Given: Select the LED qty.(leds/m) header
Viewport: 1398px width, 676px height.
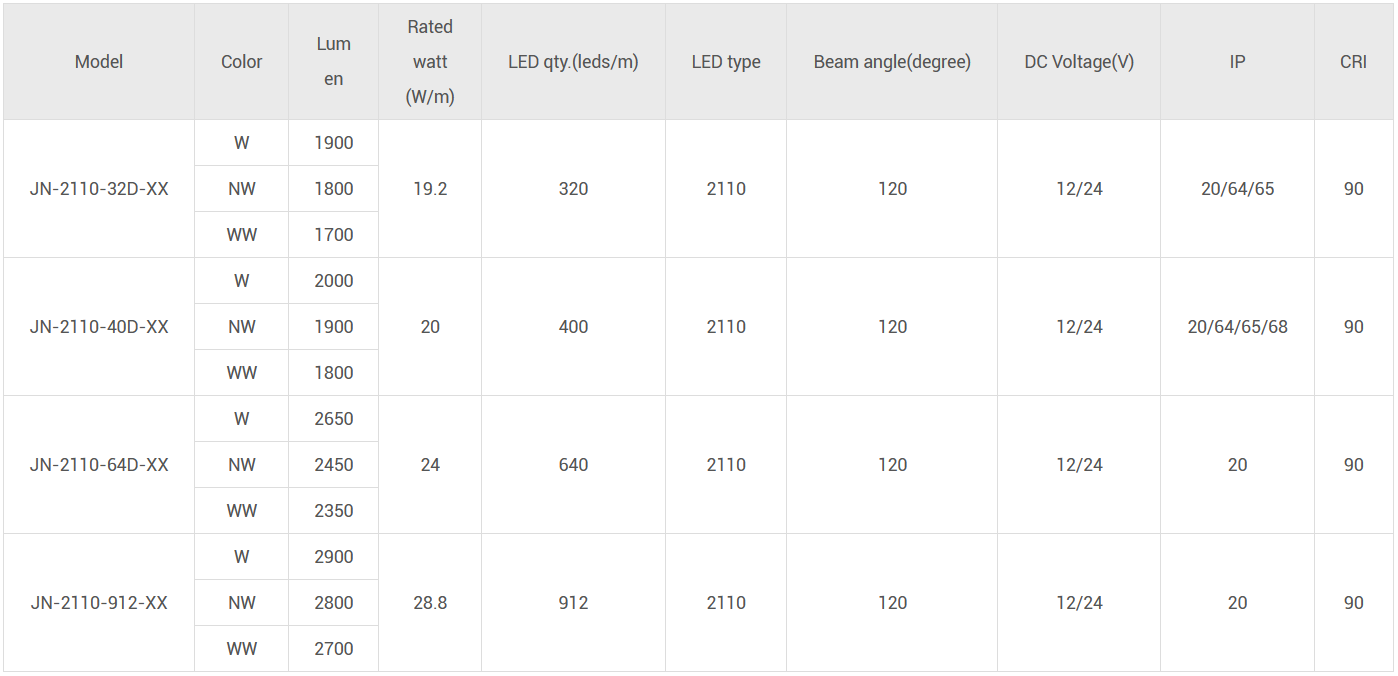Looking at the screenshot, I should pos(573,62).
